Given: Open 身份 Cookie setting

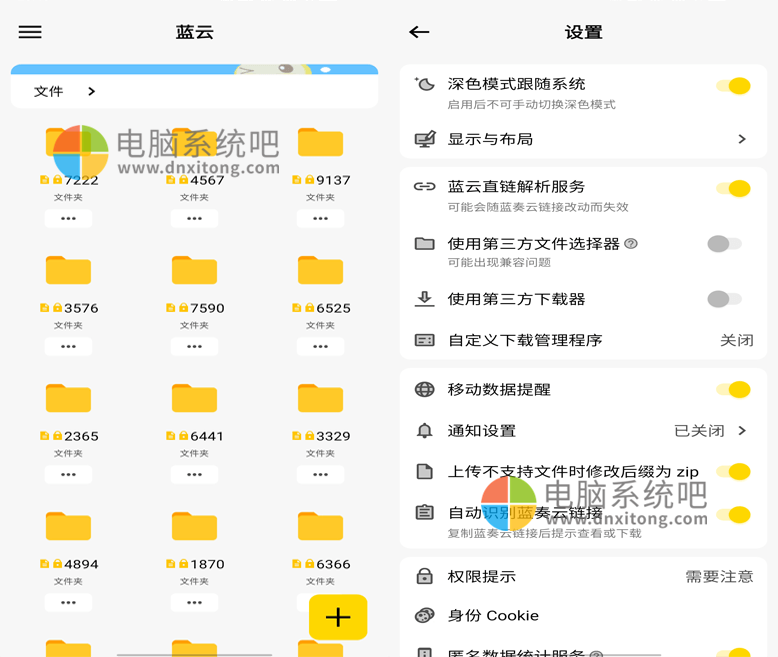Looking at the screenshot, I should [584, 615].
